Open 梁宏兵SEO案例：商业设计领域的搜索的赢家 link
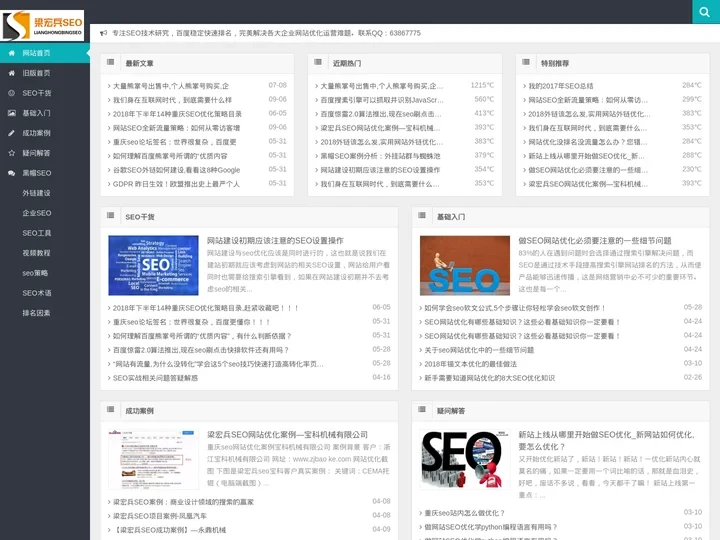The width and height of the screenshot is (720, 540). [181, 502]
